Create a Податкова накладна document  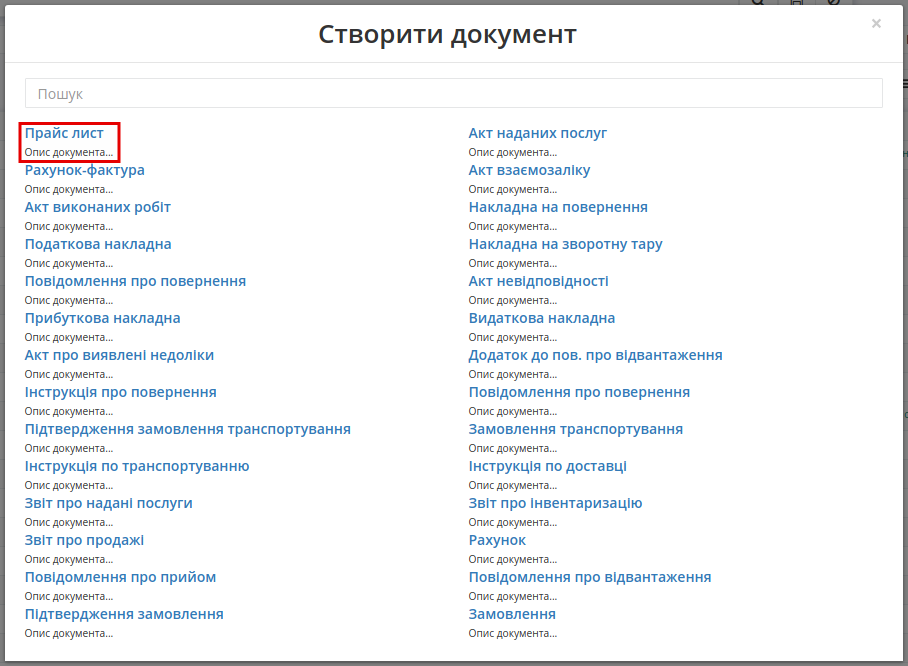(x=98, y=244)
